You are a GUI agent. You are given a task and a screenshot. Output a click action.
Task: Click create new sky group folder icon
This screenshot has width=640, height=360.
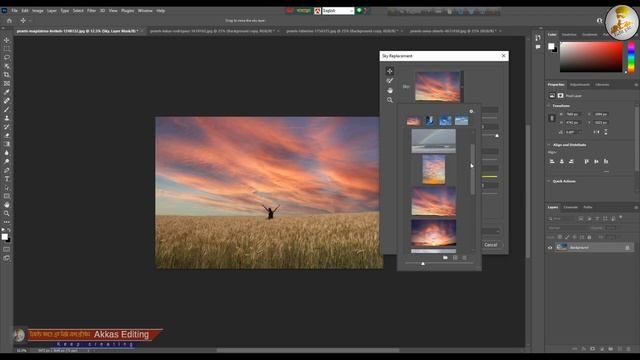[x=445, y=258]
